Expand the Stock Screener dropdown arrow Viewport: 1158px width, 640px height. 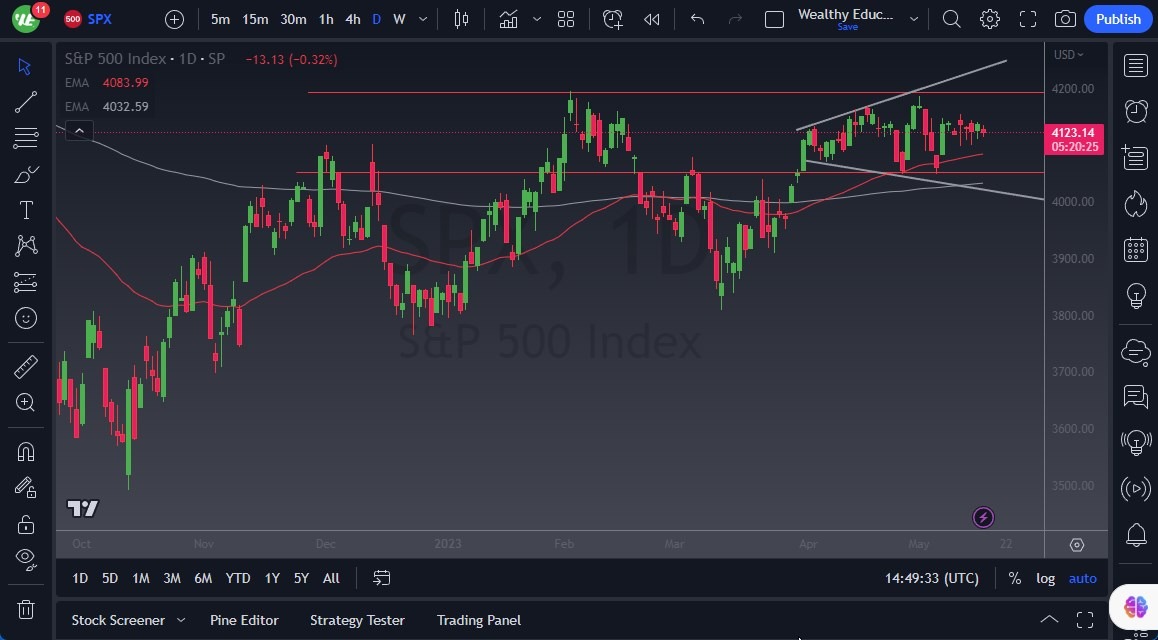pyautogui.click(x=181, y=621)
